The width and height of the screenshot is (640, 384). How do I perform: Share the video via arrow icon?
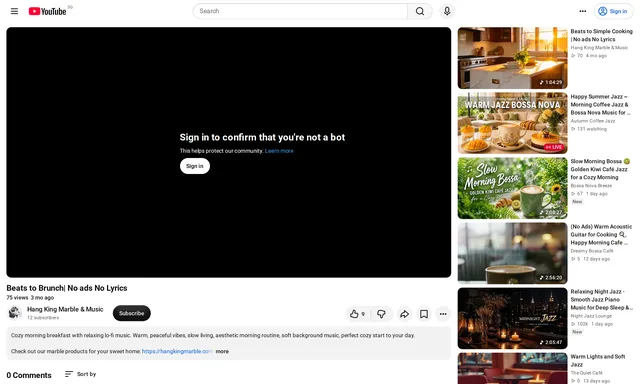(404, 314)
